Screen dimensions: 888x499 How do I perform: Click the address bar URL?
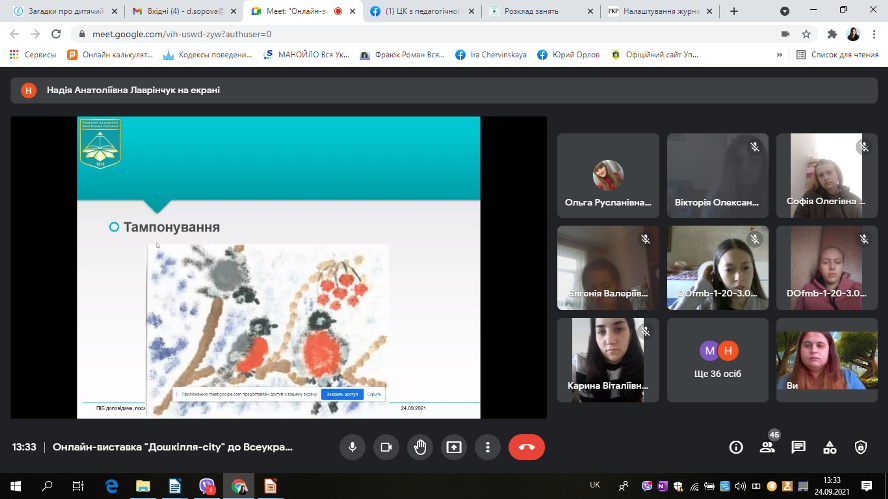pos(182,34)
